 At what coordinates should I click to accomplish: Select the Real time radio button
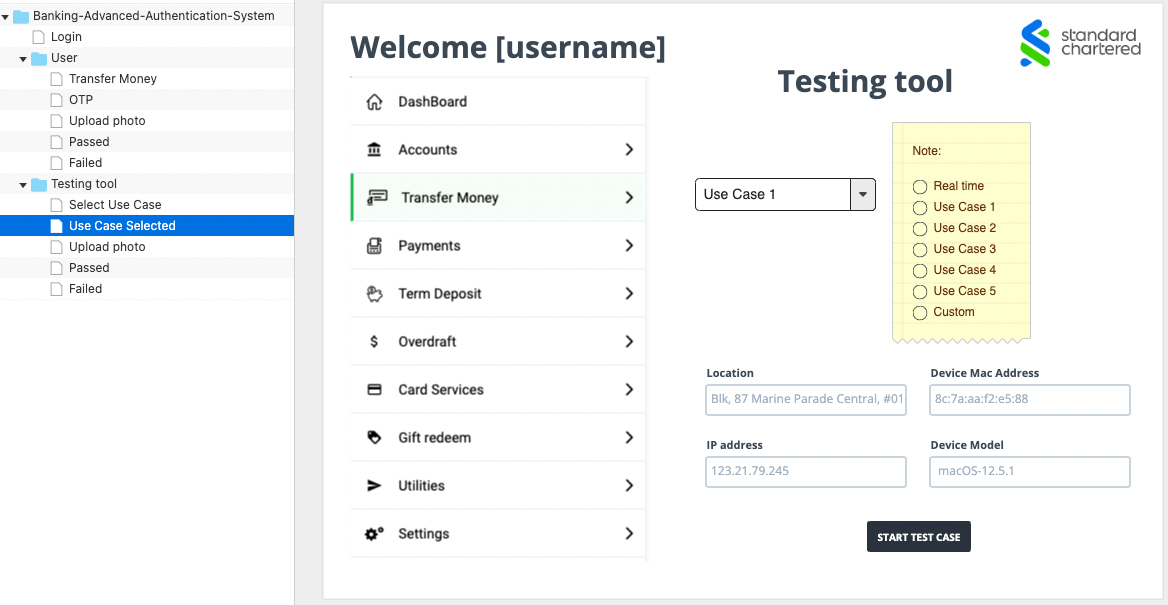[x=919, y=186]
